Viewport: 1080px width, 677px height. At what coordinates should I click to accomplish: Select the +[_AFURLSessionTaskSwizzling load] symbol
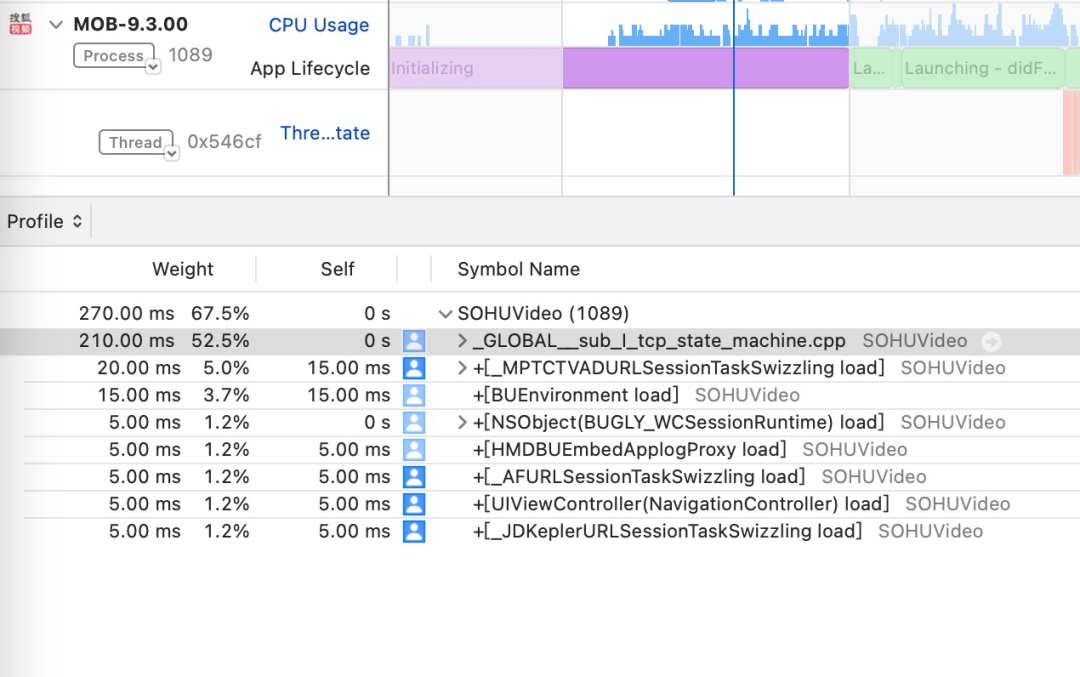[638, 477]
